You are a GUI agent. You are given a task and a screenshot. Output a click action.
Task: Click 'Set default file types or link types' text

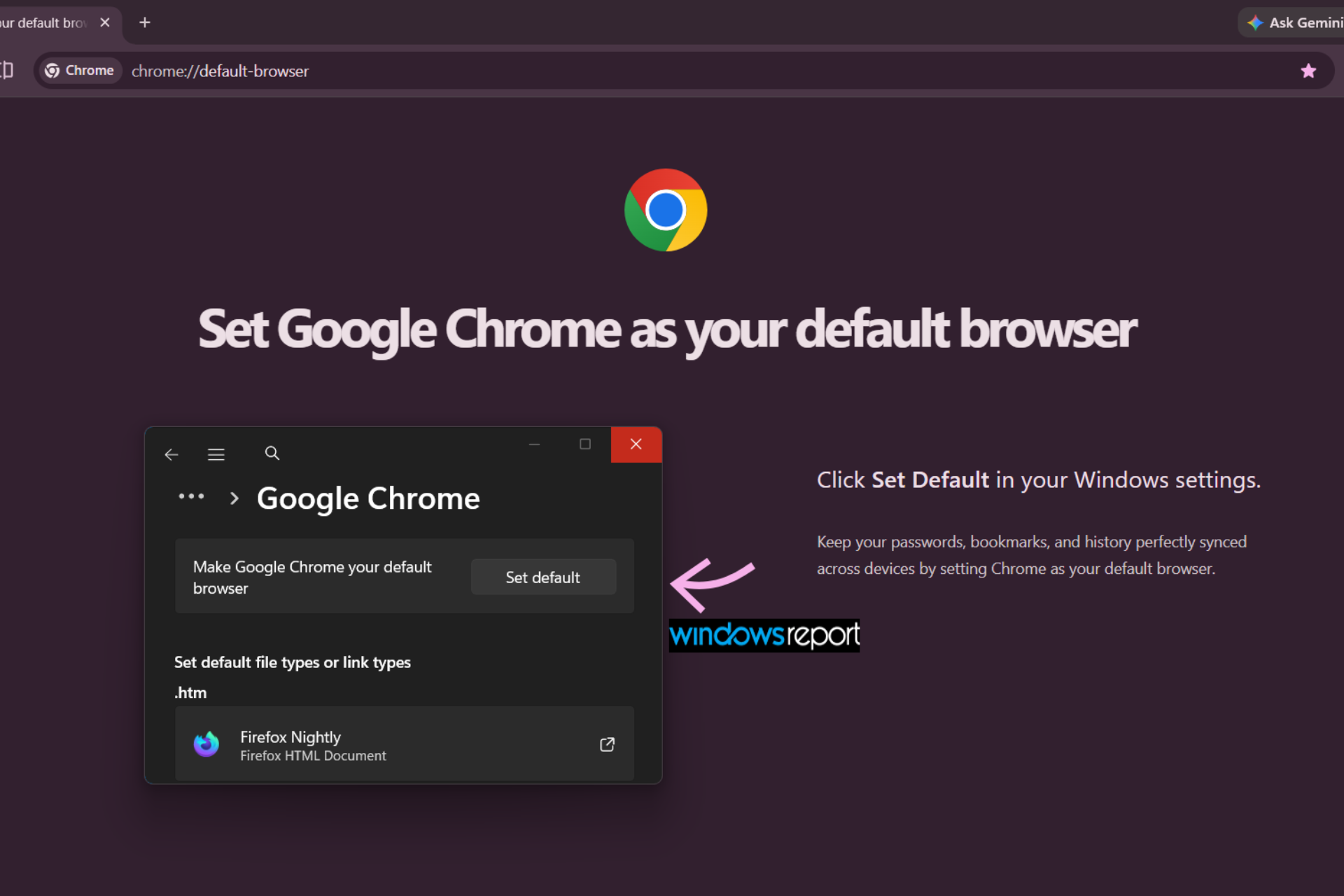(293, 662)
